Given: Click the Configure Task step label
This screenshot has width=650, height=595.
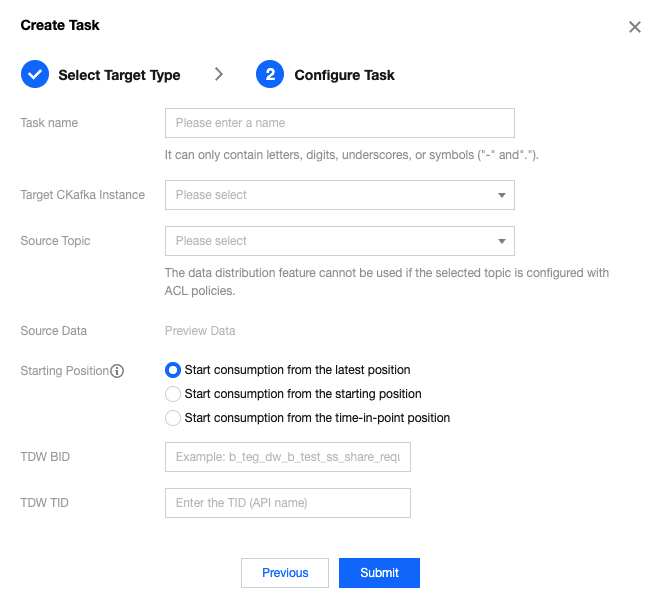Looking at the screenshot, I should 344,75.
